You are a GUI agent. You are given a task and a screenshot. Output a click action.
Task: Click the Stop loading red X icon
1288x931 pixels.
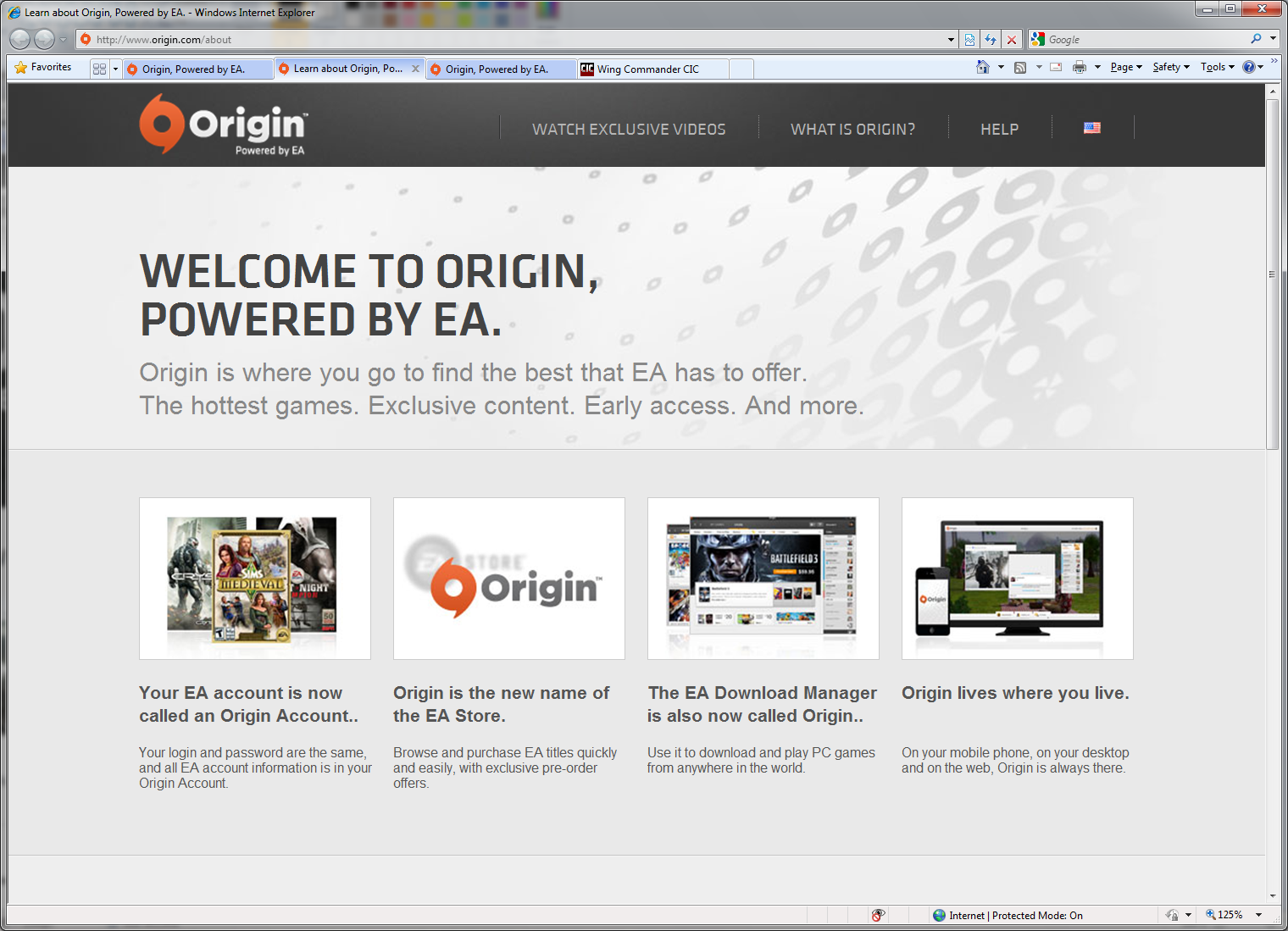click(x=1011, y=40)
